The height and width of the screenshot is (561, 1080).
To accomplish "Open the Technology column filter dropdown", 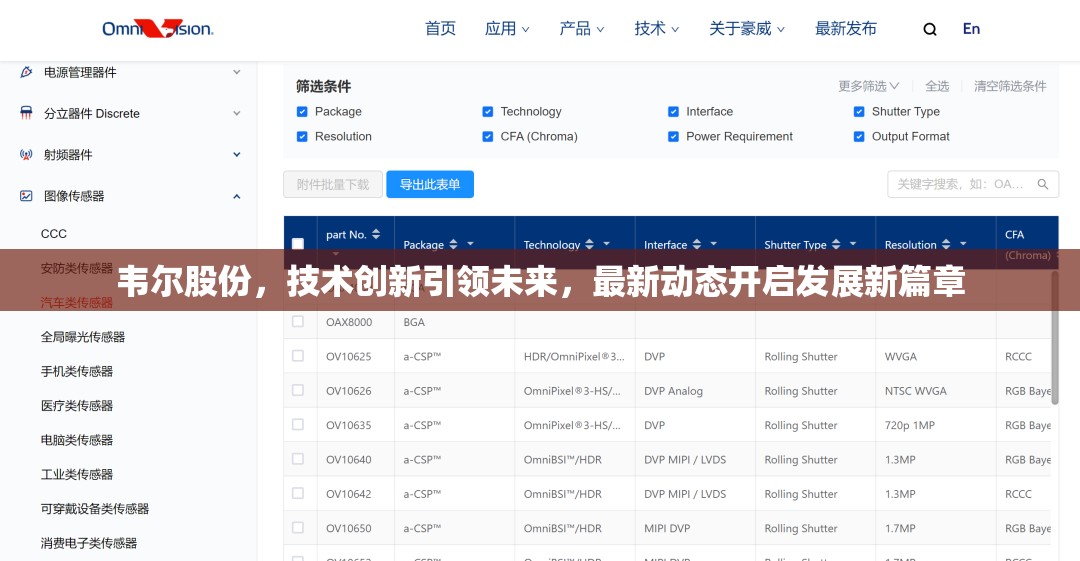I will click(606, 244).
